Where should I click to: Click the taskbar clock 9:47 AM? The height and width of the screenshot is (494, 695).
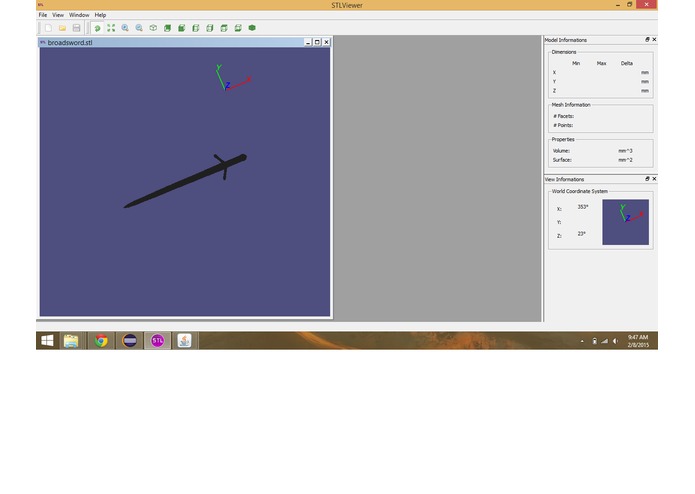click(638, 337)
